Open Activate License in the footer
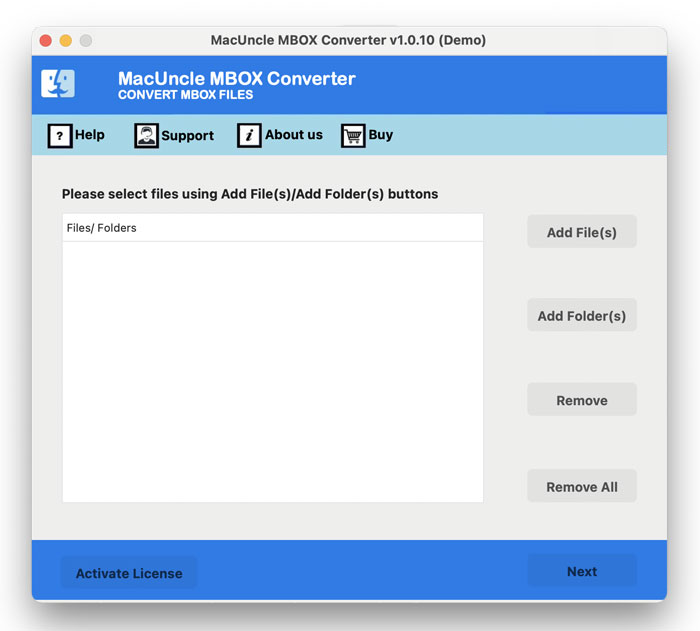Screen dimensions: 700x631 (x=129, y=573)
